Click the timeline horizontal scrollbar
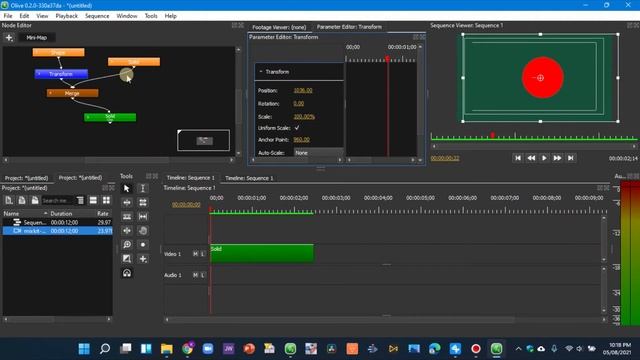The image size is (640, 360). [x=342, y=320]
